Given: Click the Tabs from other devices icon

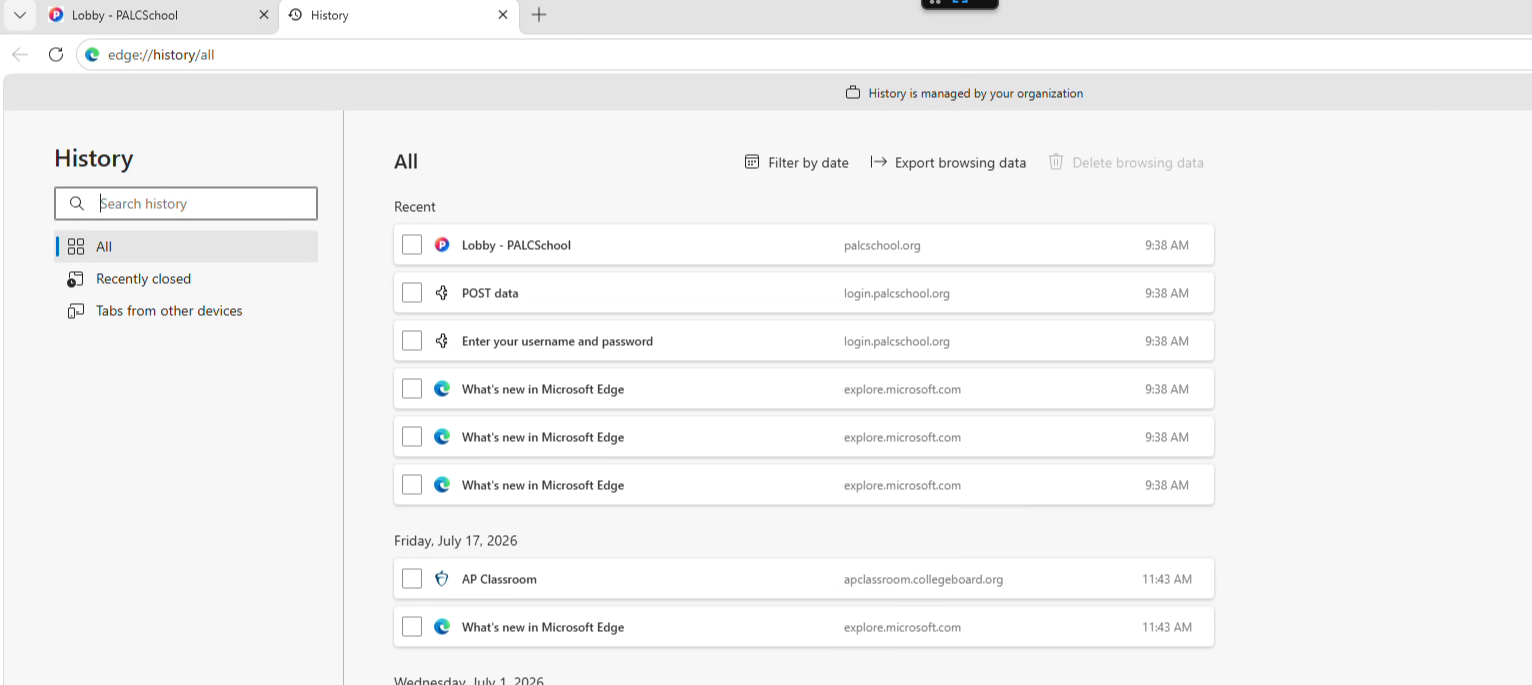Looking at the screenshot, I should pyautogui.click(x=76, y=311).
